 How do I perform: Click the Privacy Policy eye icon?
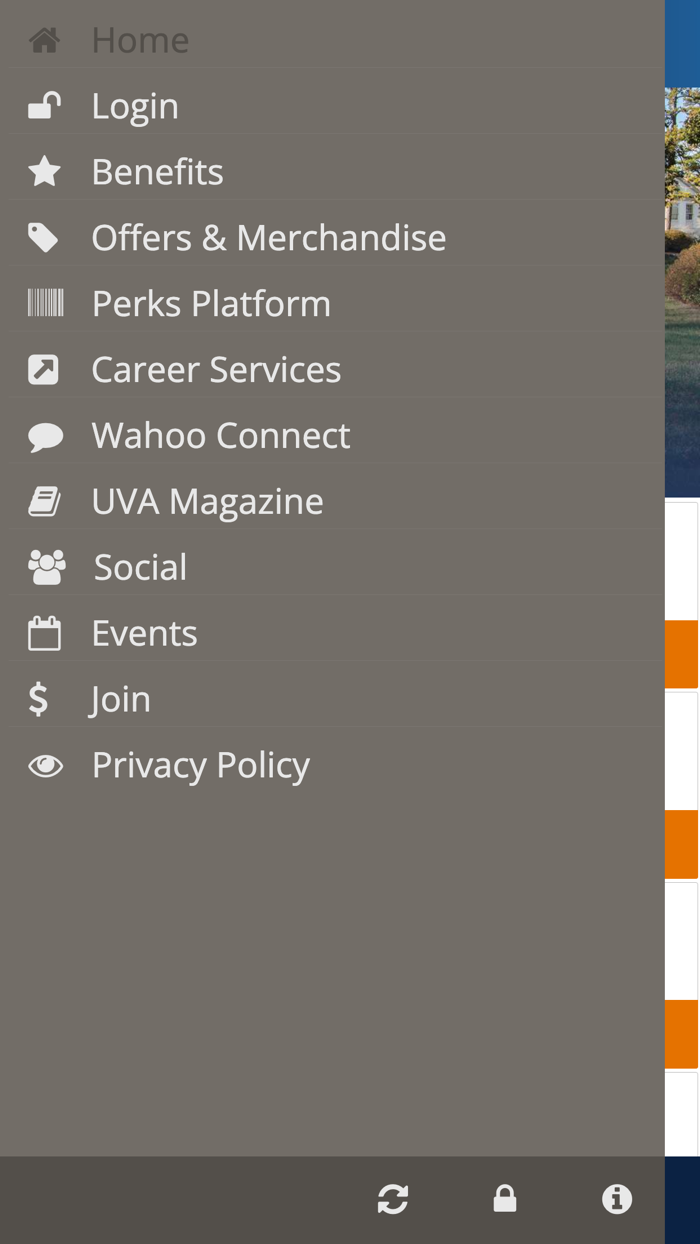tap(44, 765)
